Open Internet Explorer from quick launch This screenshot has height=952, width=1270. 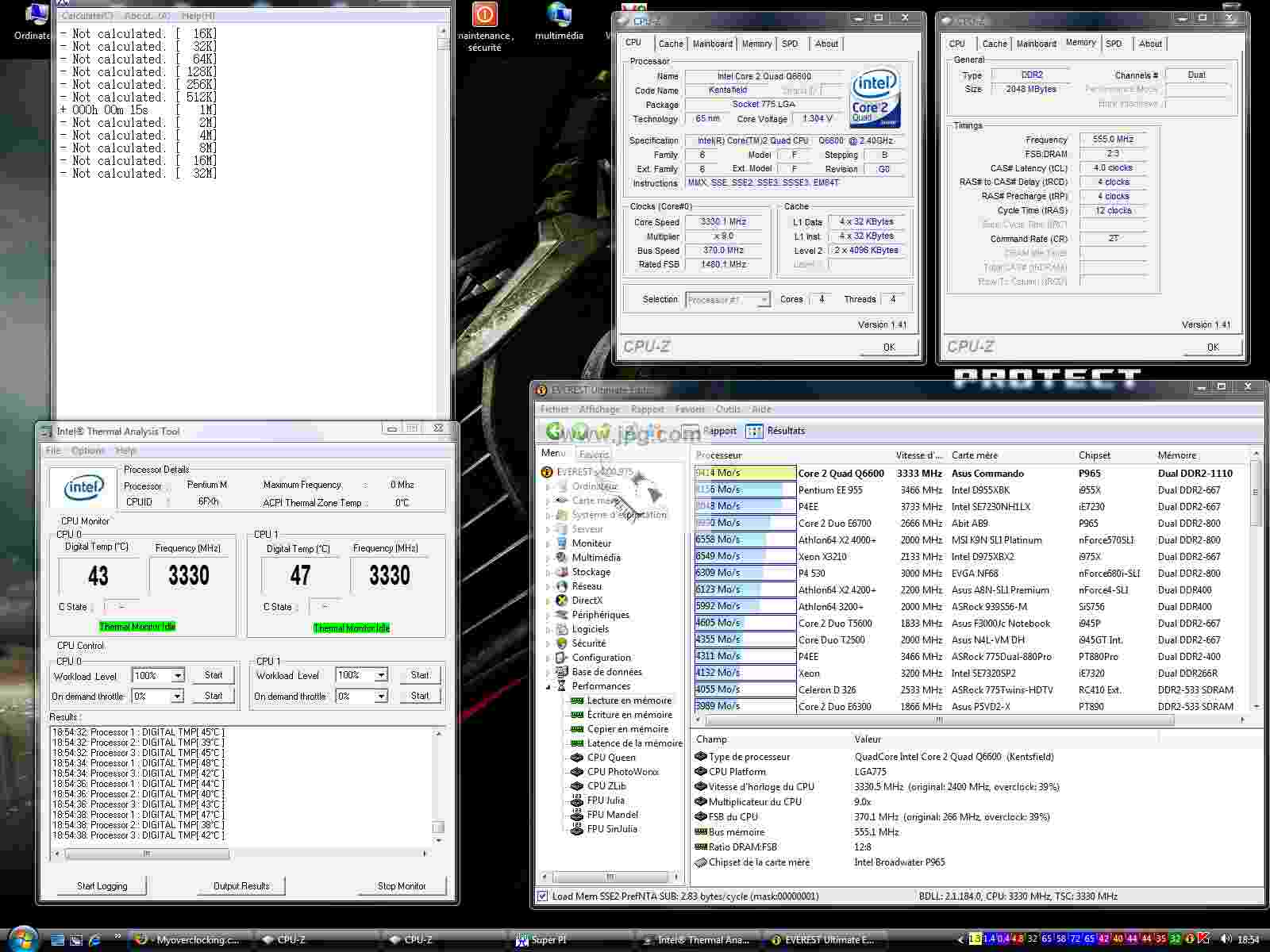pos(95,940)
